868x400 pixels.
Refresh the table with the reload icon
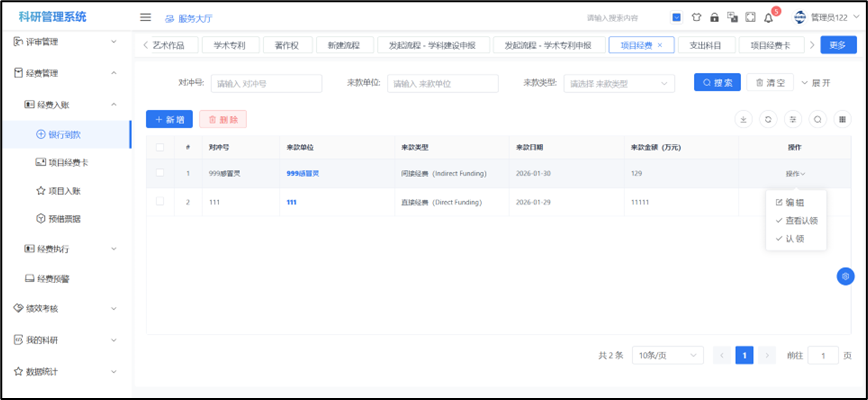tap(768, 119)
